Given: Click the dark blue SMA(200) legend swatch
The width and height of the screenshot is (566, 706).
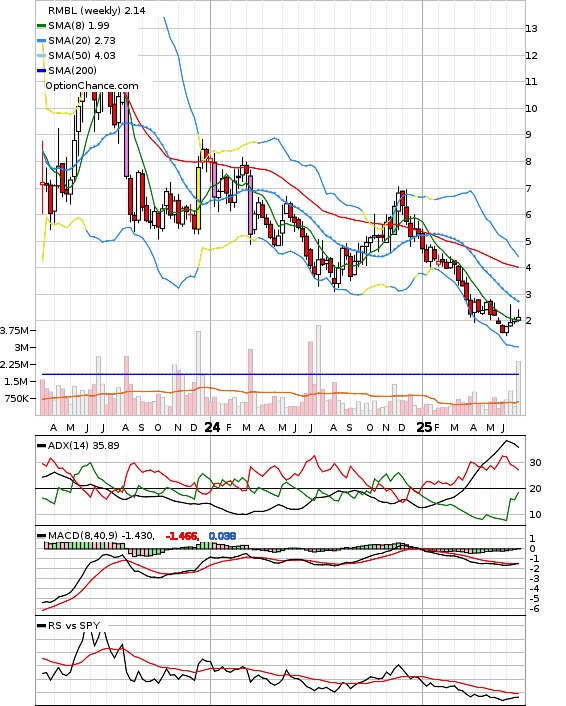Looking at the screenshot, I should 41,71.
